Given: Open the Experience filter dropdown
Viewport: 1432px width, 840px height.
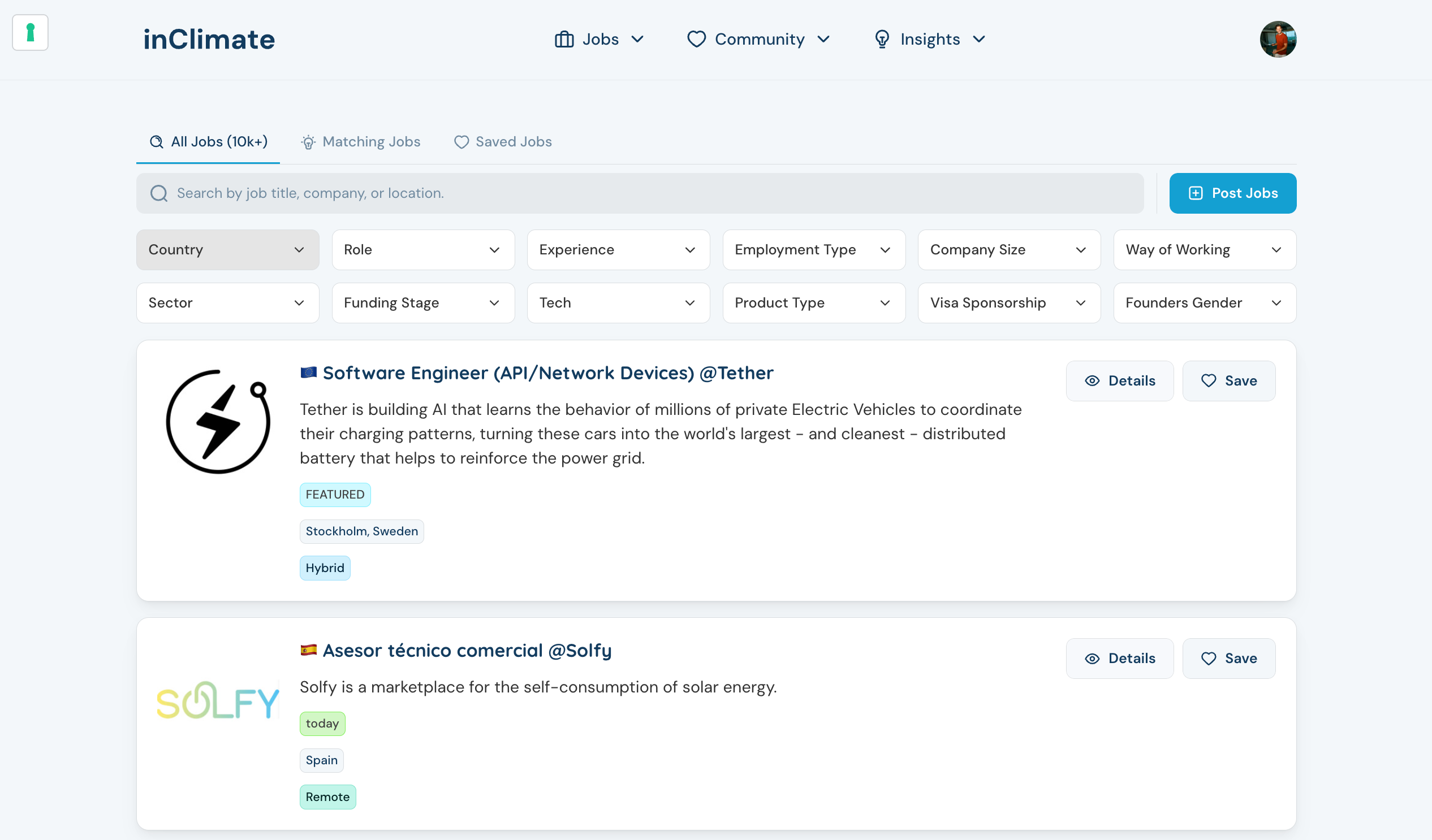Looking at the screenshot, I should 618,250.
